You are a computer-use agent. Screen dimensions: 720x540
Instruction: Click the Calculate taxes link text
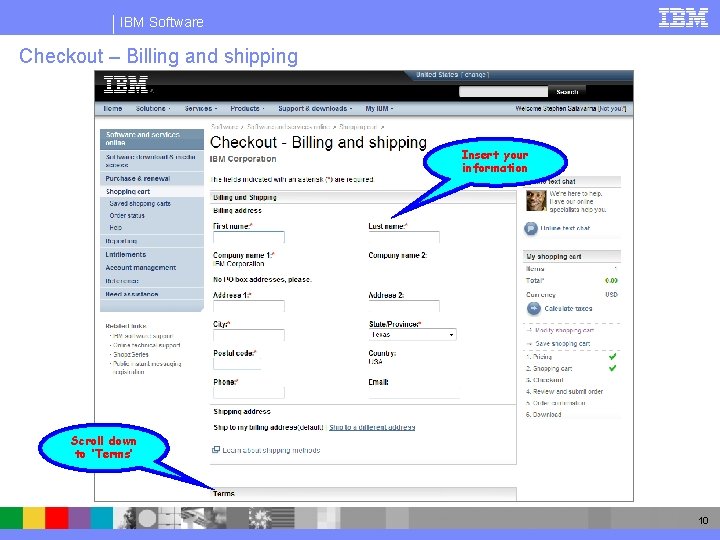point(568,309)
